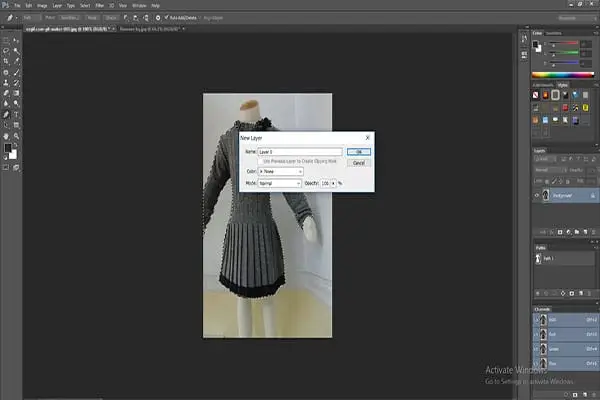Switch to the second document tab

[x=150, y=29]
